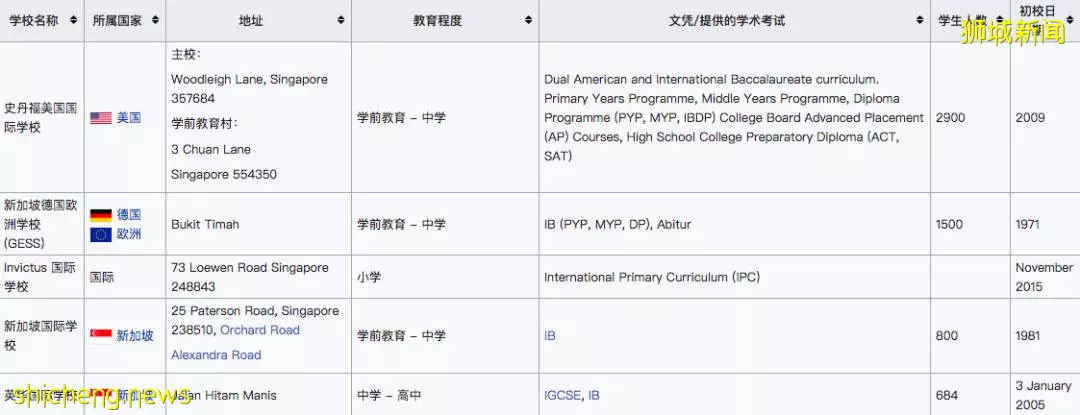Select the school name Invictus 国际学校

point(40,277)
